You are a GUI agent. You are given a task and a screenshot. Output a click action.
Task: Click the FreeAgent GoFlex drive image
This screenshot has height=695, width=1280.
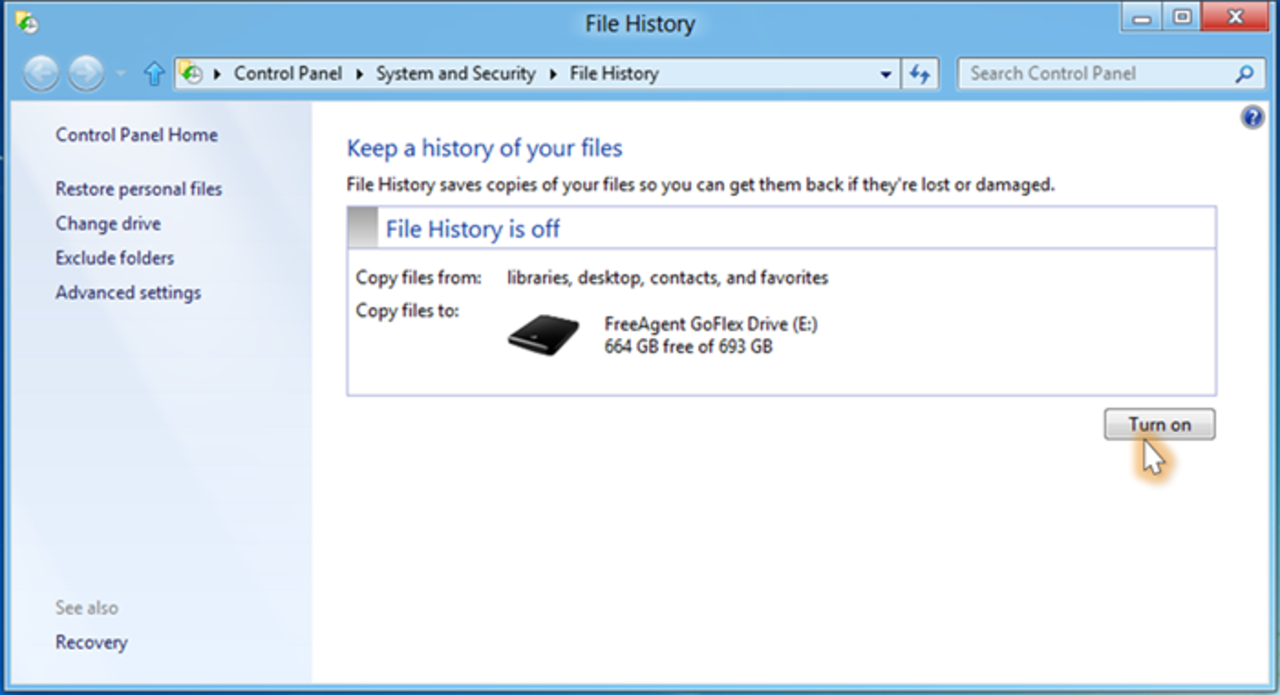click(x=543, y=333)
